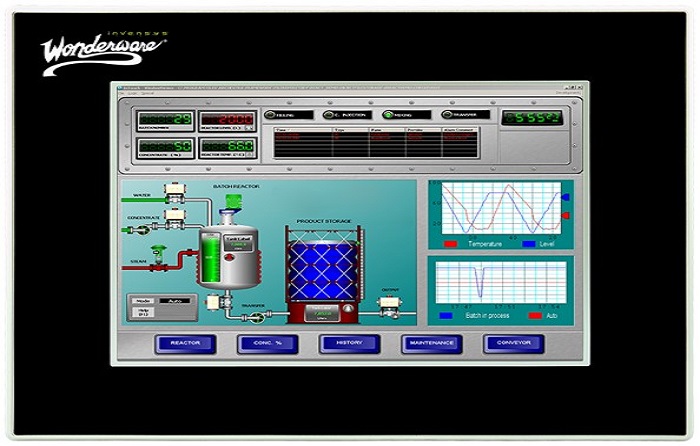Click the green STEAM control valve
700x446 pixels.
coord(158,254)
